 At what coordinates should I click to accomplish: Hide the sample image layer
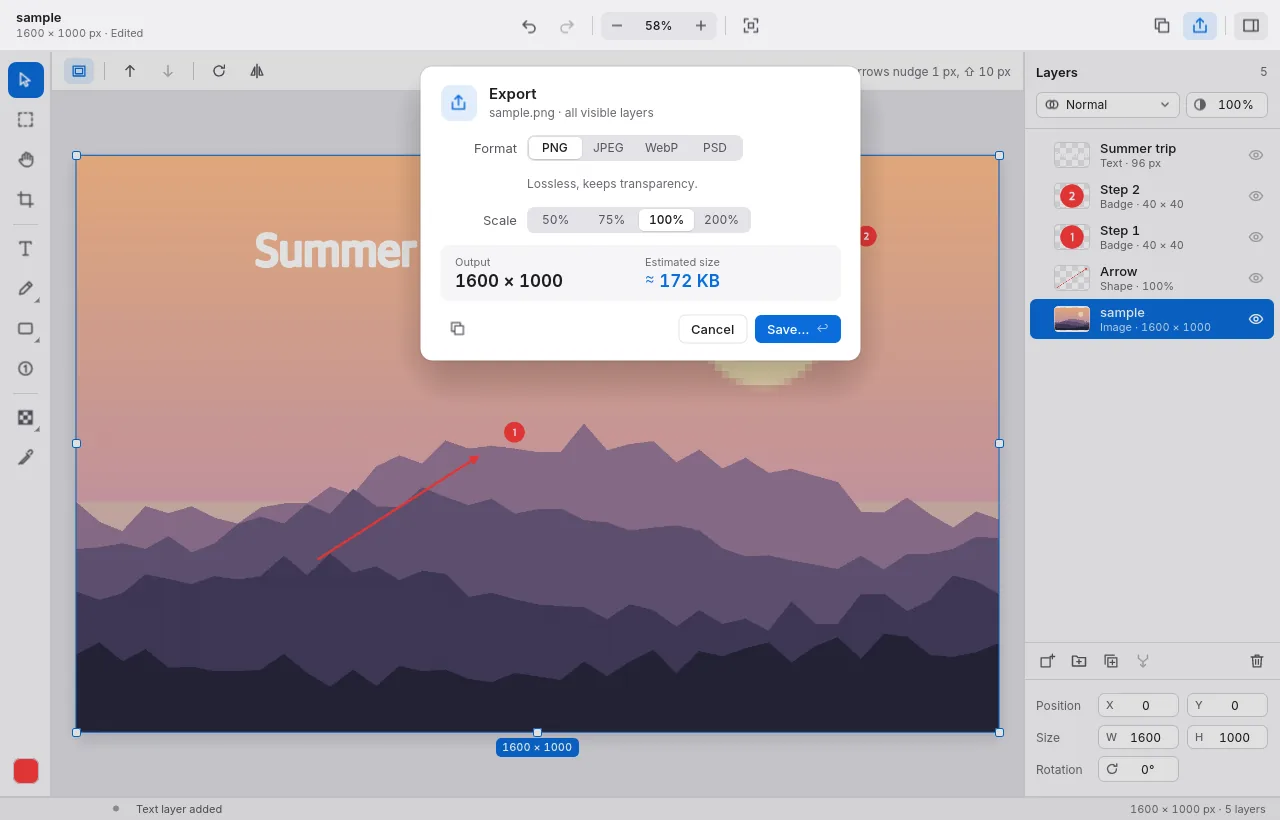(x=1256, y=319)
